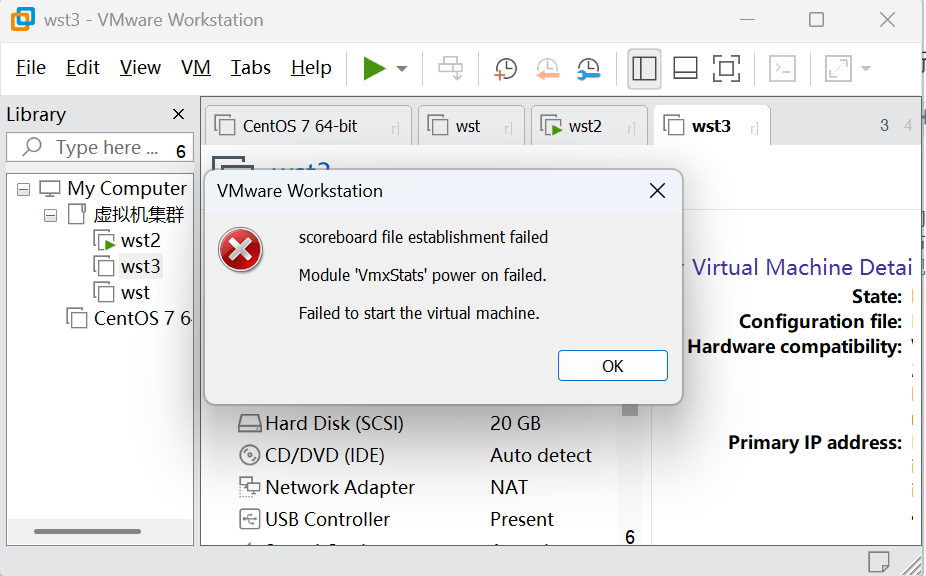Image resolution: width=926 pixels, height=576 pixels.
Task: Click the USB Controller icon
Action: click(x=249, y=519)
